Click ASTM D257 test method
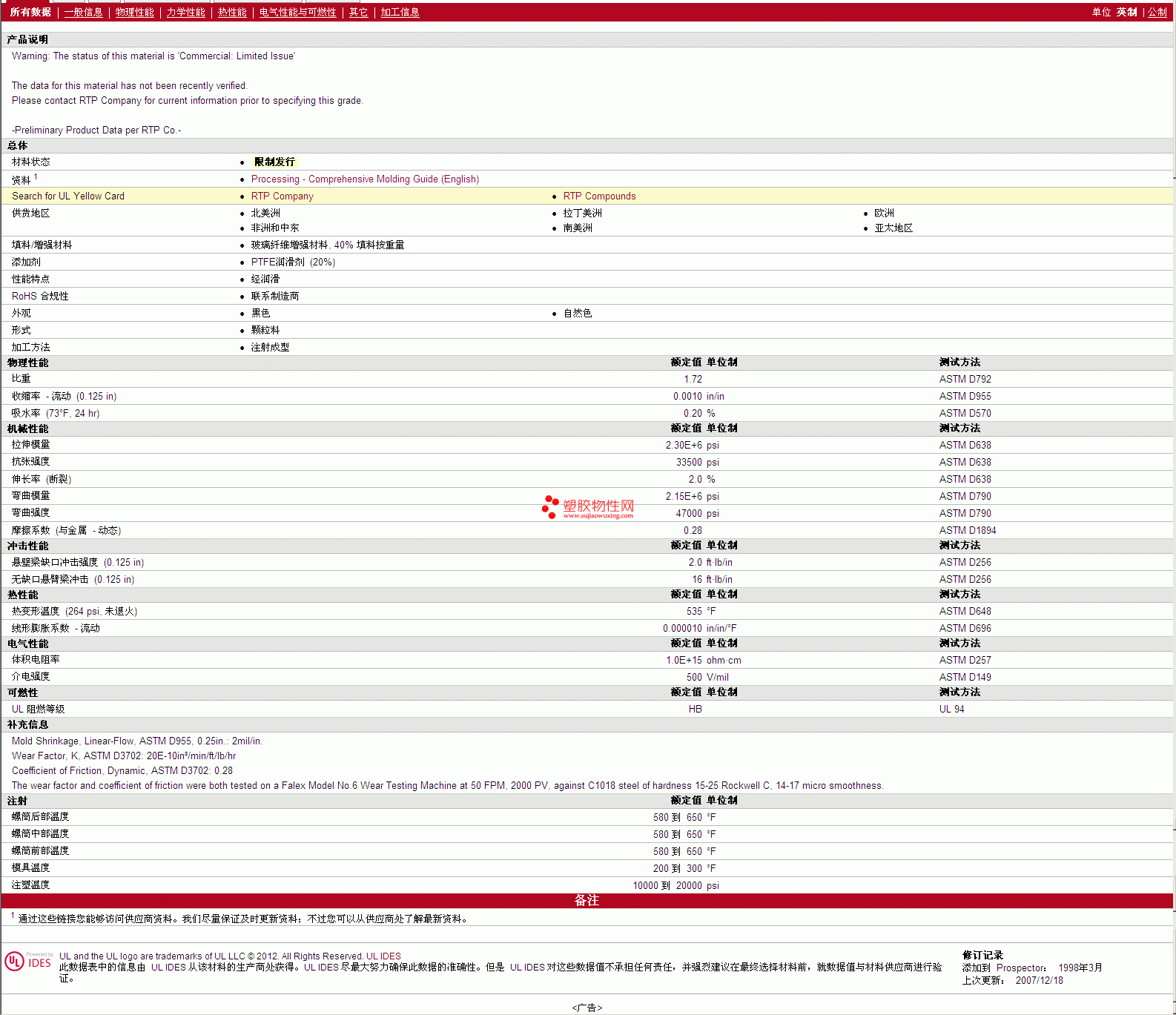This screenshot has width=1176, height=1015. click(x=965, y=661)
